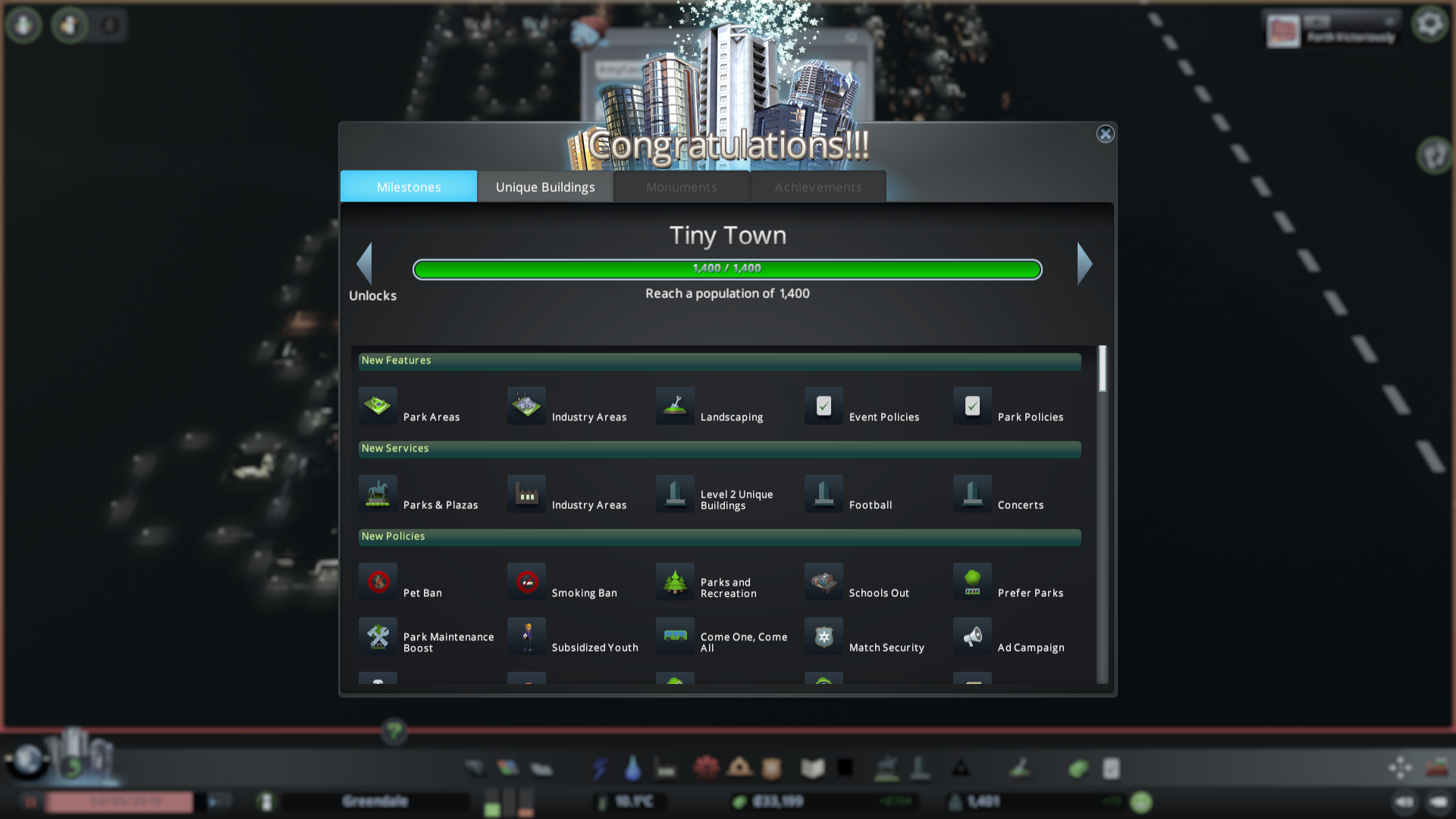Click the milestone progress bar showing 1,400/1,400
The image size is (1456, 819).
tap(727, 268)
